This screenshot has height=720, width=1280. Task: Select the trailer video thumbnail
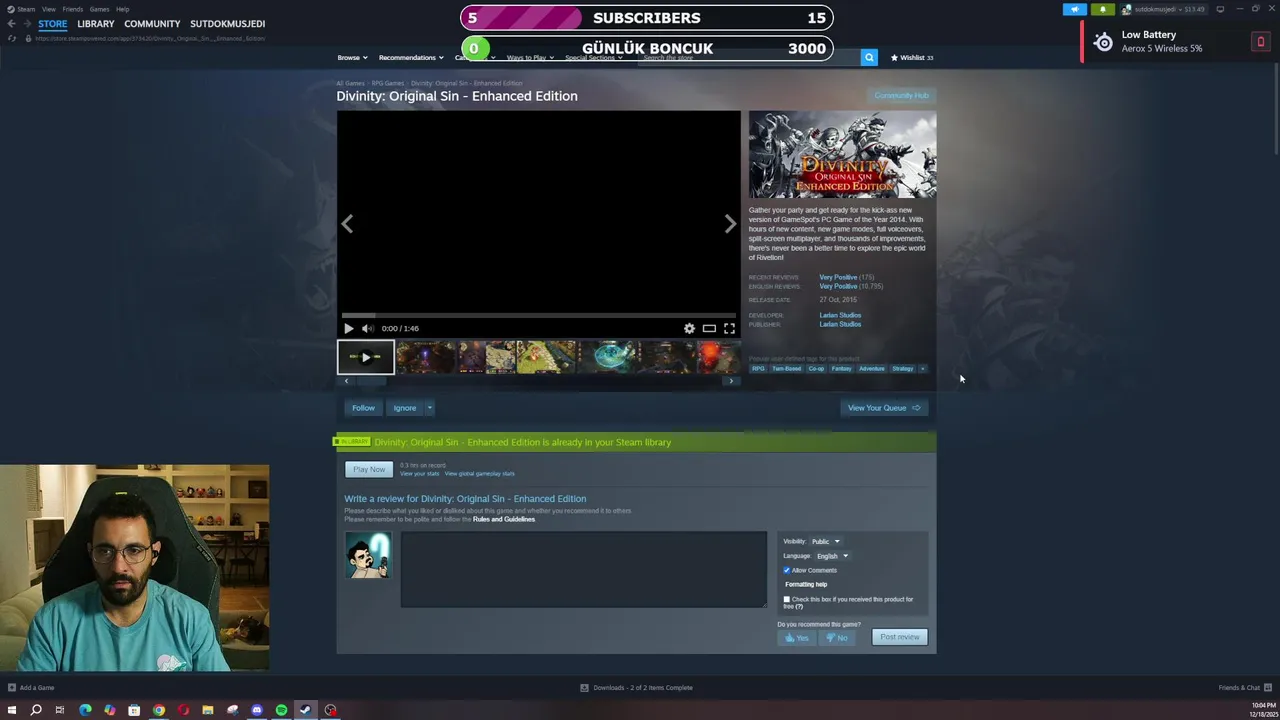(x=365, y=357)
